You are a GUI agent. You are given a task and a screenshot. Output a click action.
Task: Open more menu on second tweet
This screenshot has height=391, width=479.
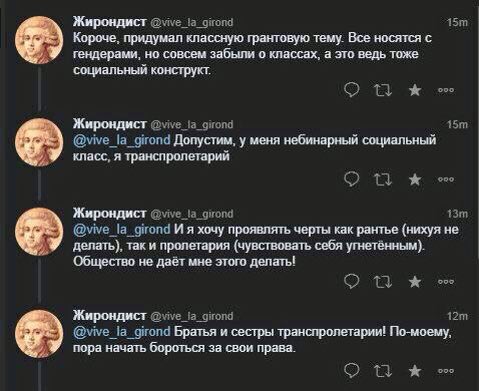coord(446,180)
